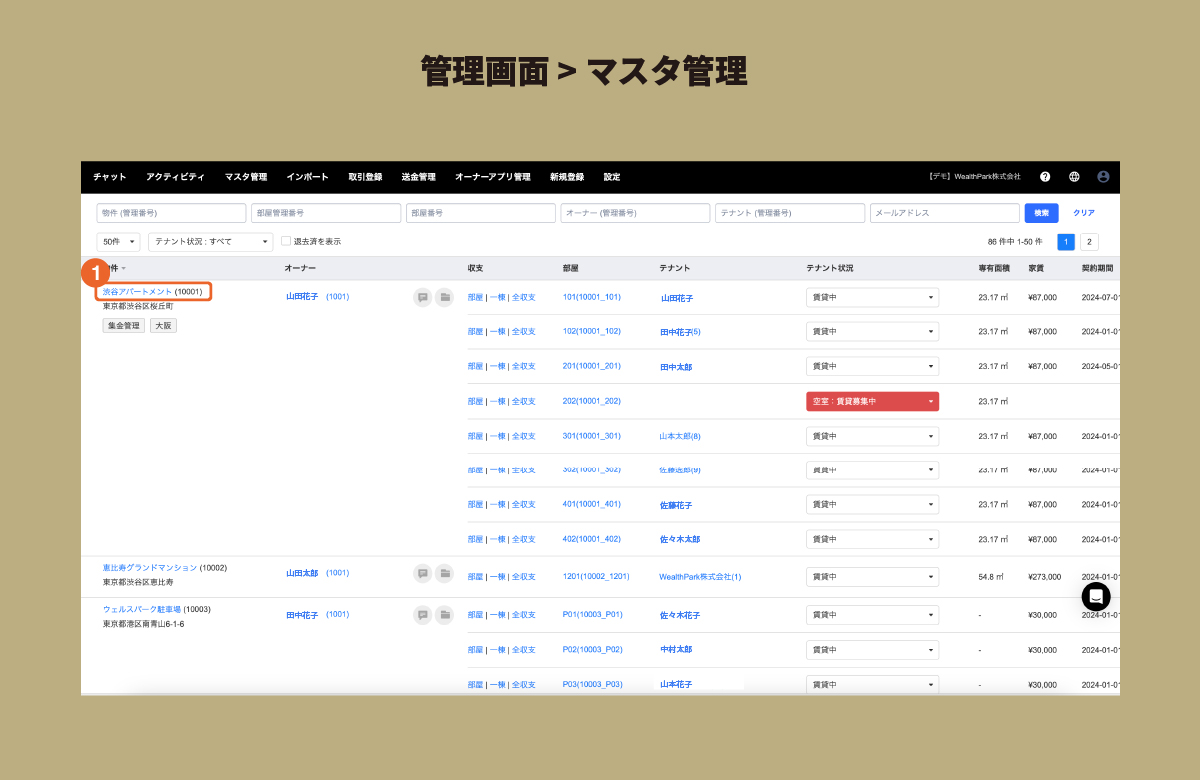This screenshot has height=780, width=1200.
Task: Open the red 空室：賃貸募集中 status dropdown
Action: point(873,402)
